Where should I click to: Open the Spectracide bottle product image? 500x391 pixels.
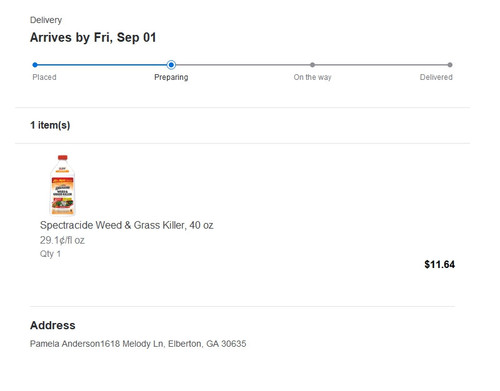pos(63,185)
